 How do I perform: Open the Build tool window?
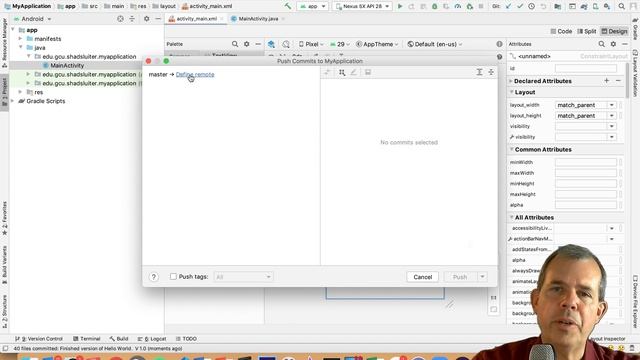(119, 339)
